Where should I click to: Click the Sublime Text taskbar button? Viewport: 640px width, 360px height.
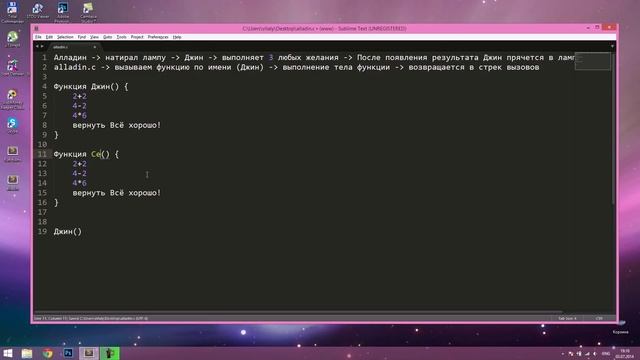tap(89, 353)
